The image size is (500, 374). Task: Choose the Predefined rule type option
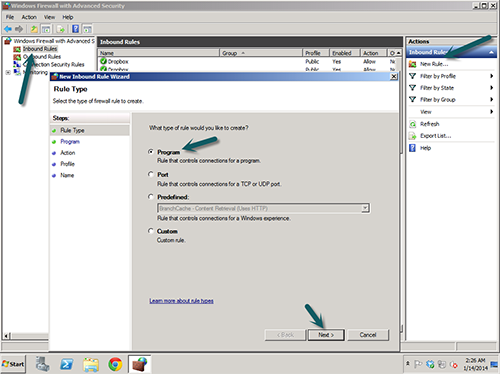click(x=151, y=197)
